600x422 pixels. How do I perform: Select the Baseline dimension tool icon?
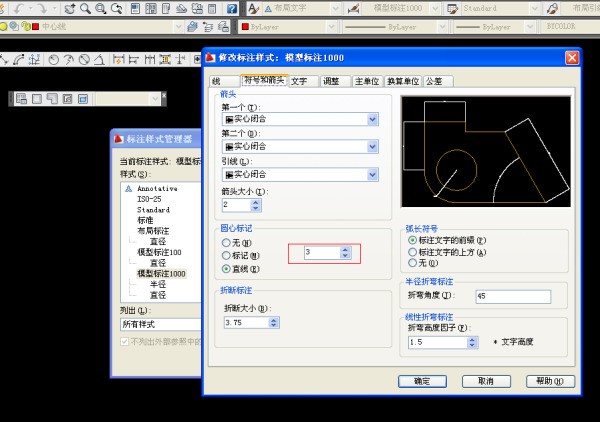coord(134,59)
